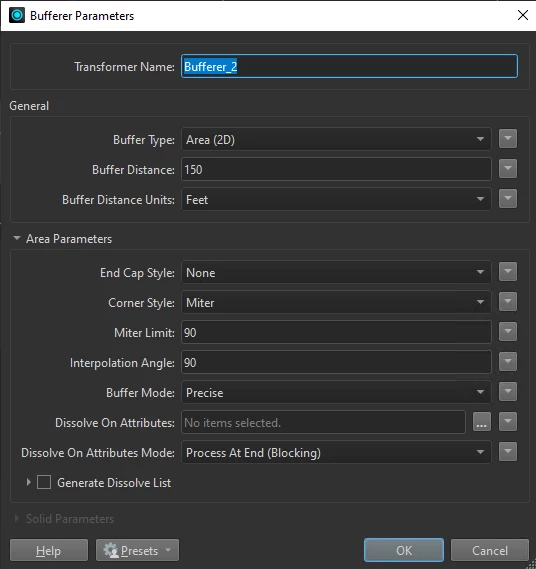Open Dissolve On Attributes Mode dropdown

(x=336, y=452)
